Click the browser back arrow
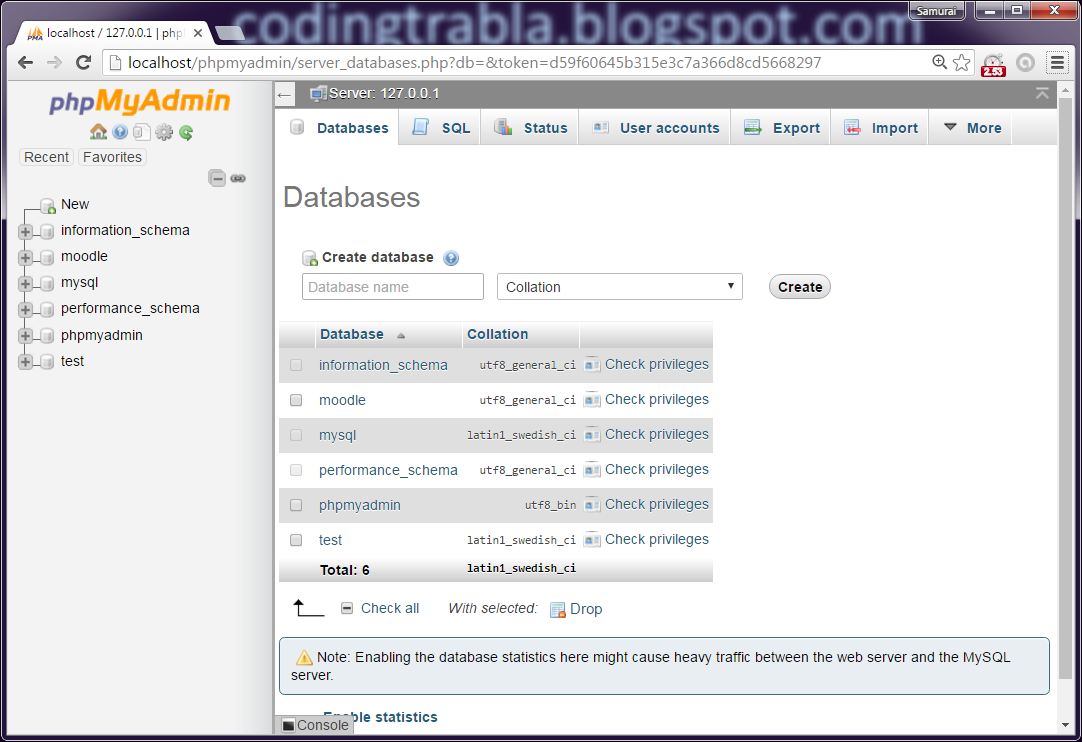Viewport: 1082px width, 742px height. pyautogui.click(x=26, y=63)
